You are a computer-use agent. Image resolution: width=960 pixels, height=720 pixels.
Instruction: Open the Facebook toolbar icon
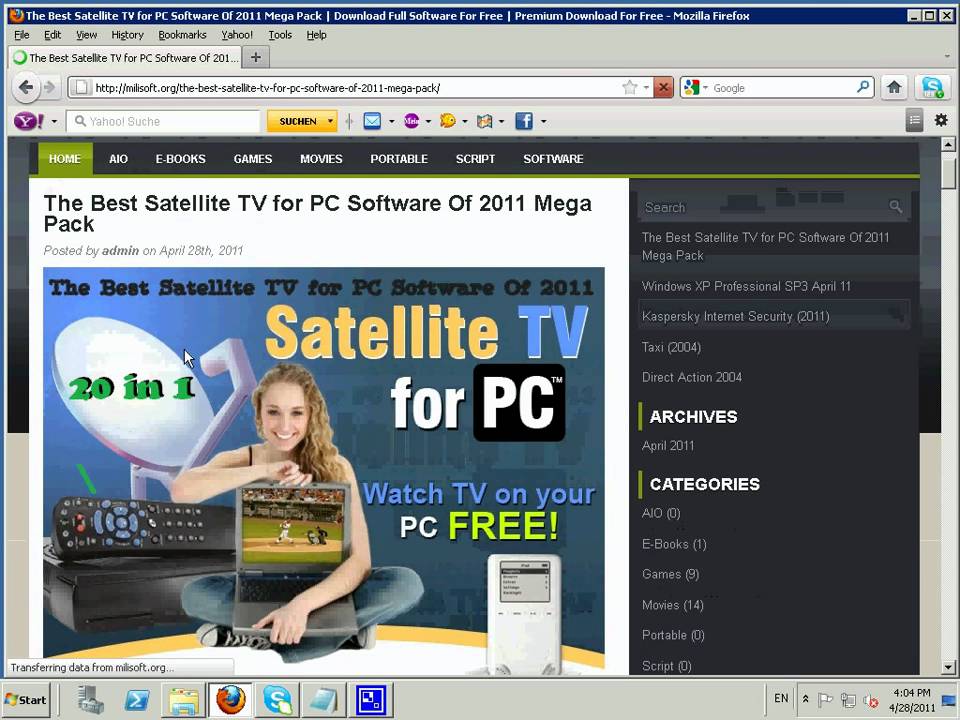pyautogui.click(x=523, y=121)
